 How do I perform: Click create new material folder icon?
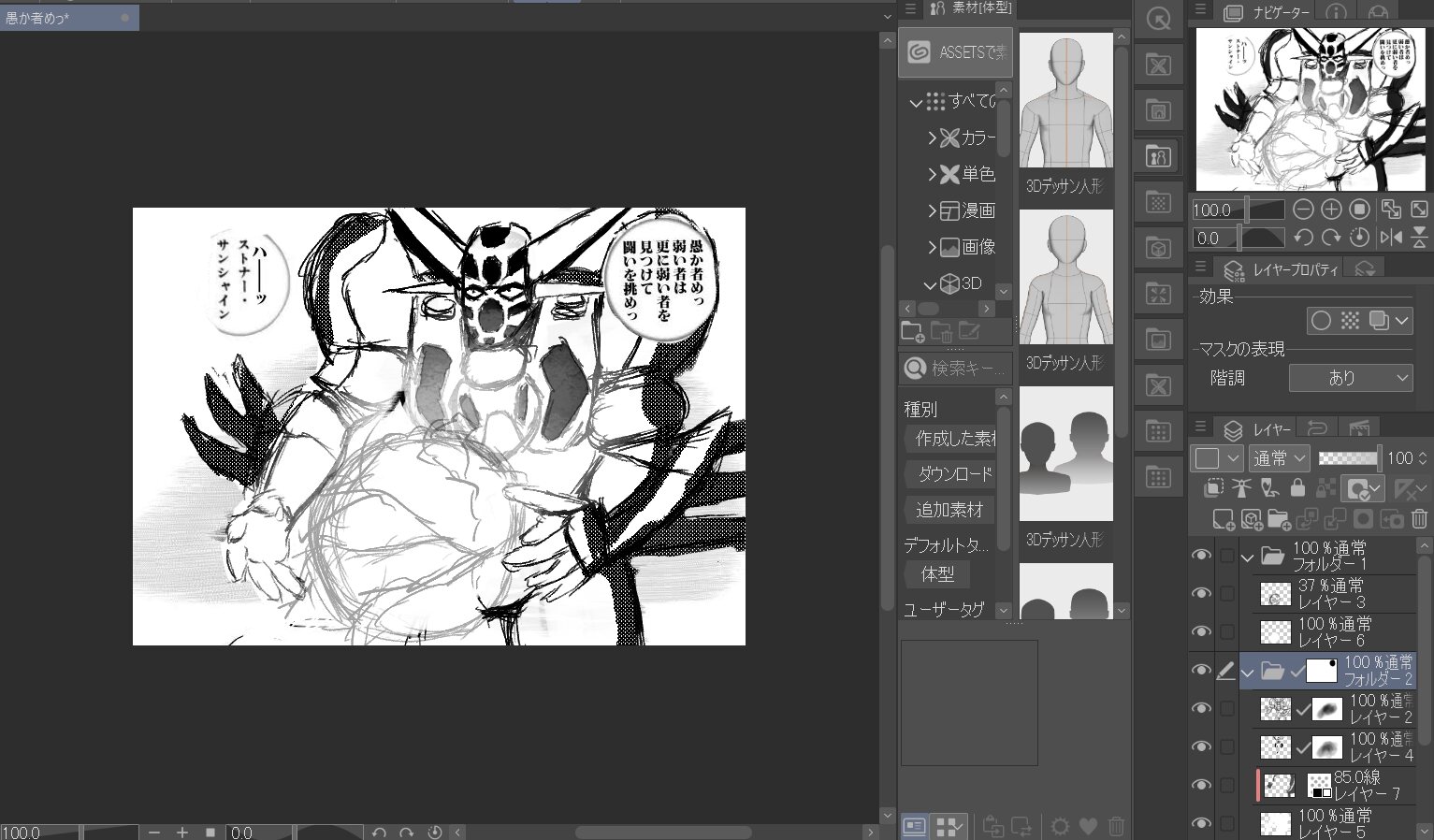(x=912, y=331)
